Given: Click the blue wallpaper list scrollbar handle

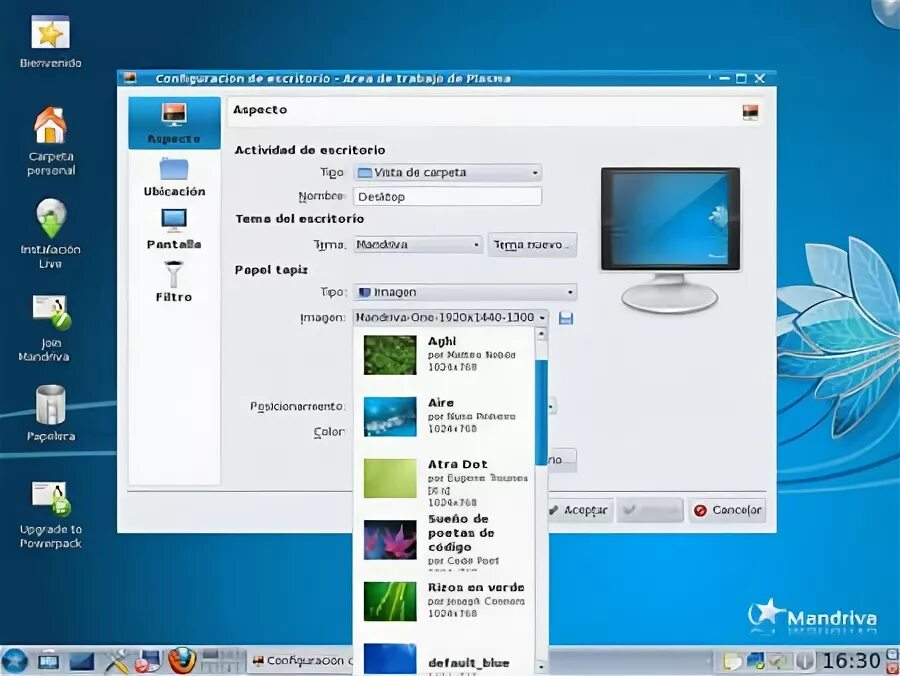Looking at the screenshot, I should tap(541, 412).
